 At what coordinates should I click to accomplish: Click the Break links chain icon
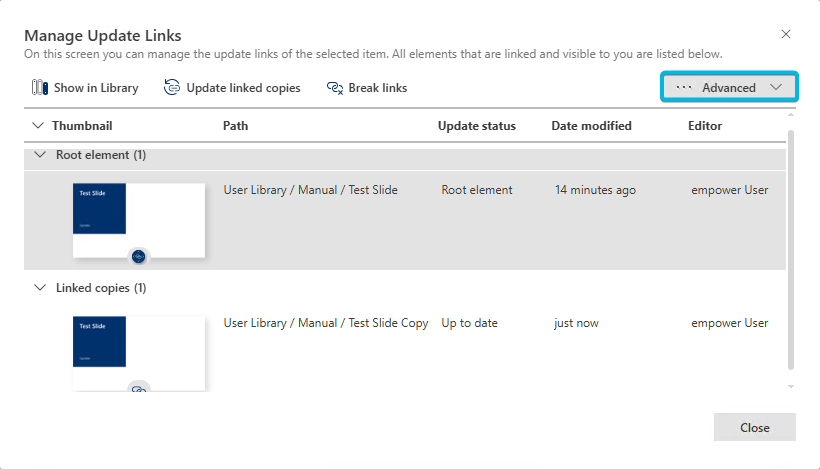[x=335, y=88]
